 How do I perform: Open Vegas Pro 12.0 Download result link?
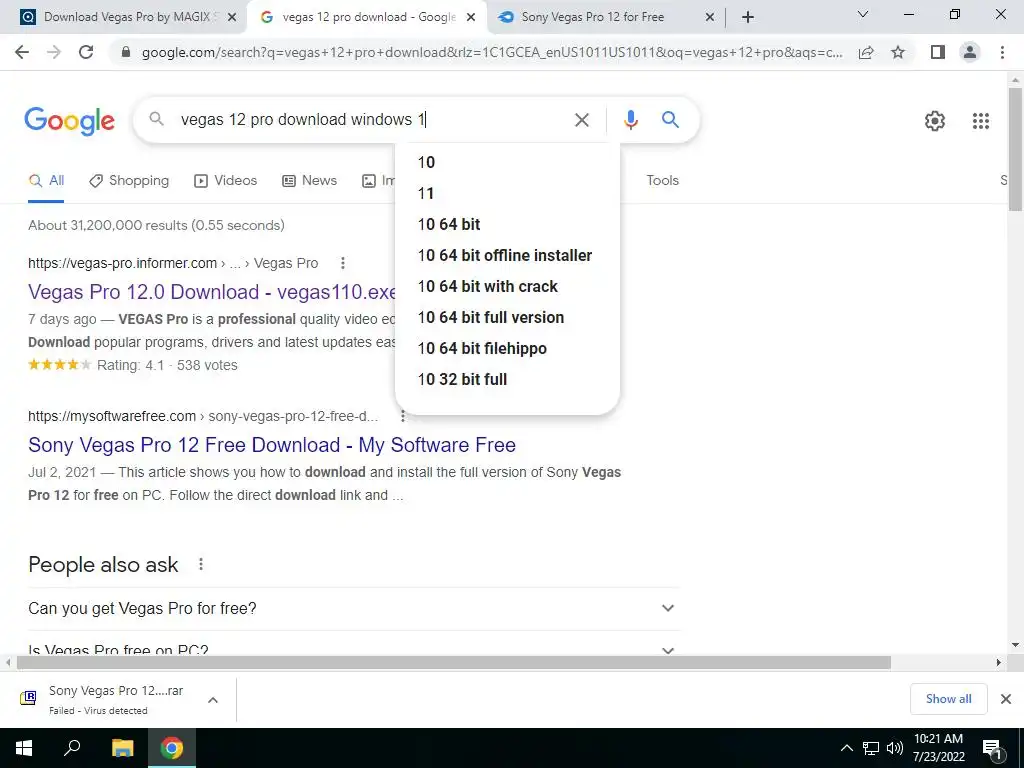pyautogui.click(x=212, y=292)
